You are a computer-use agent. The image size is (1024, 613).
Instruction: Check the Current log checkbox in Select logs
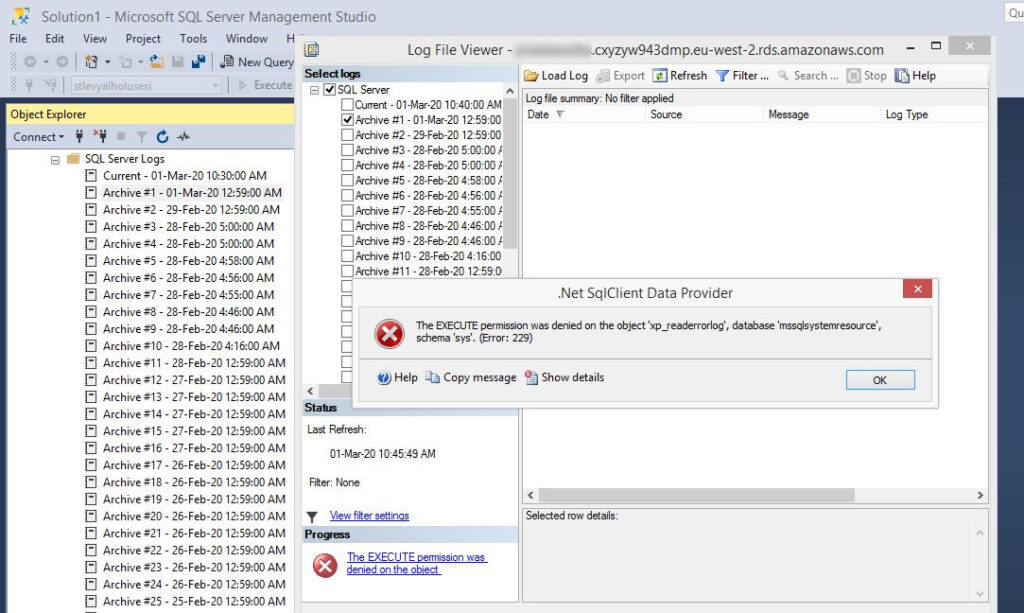(347, 104)
